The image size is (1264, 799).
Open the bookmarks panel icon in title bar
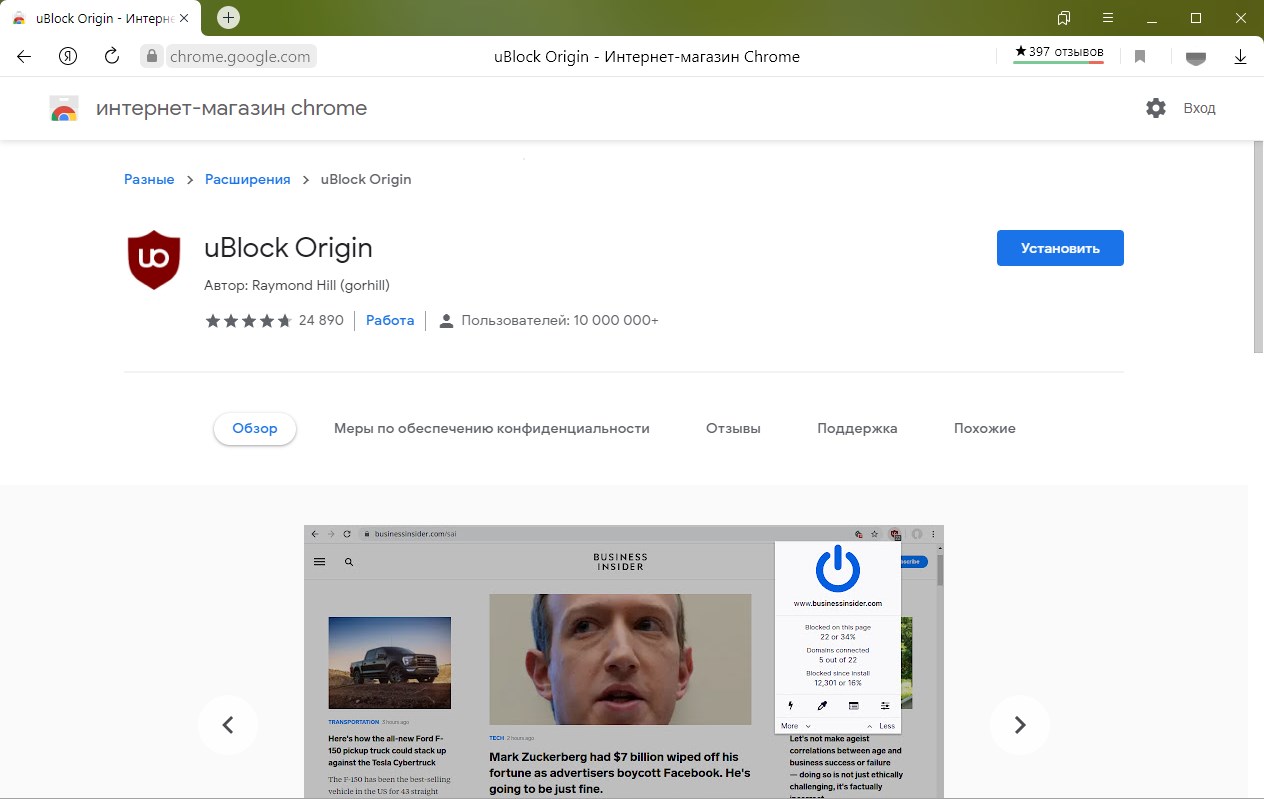tap(1064, 18)
